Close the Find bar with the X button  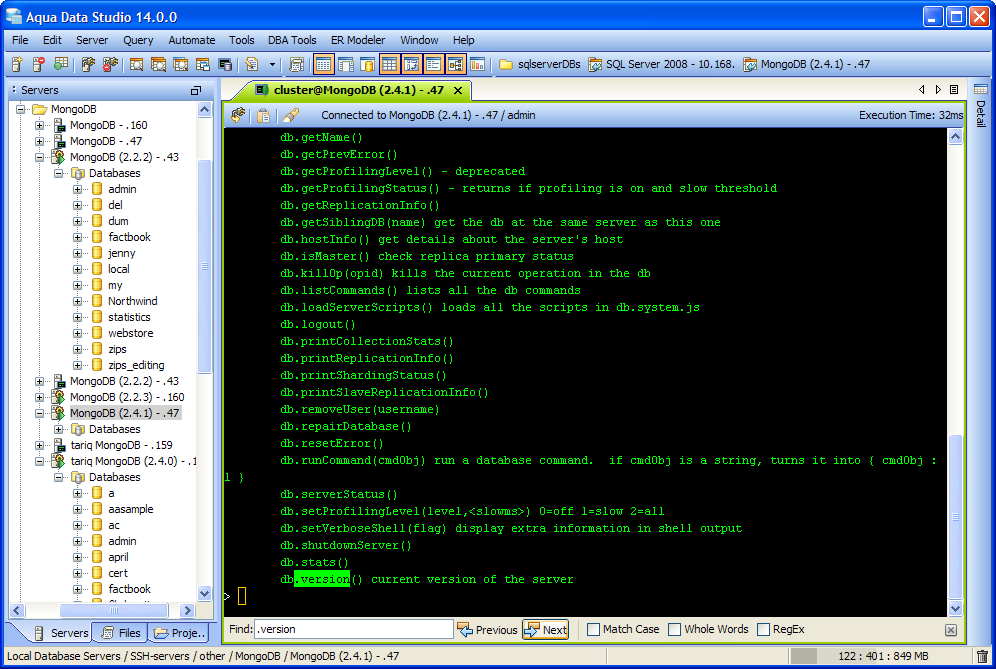(x=951, y=630)
